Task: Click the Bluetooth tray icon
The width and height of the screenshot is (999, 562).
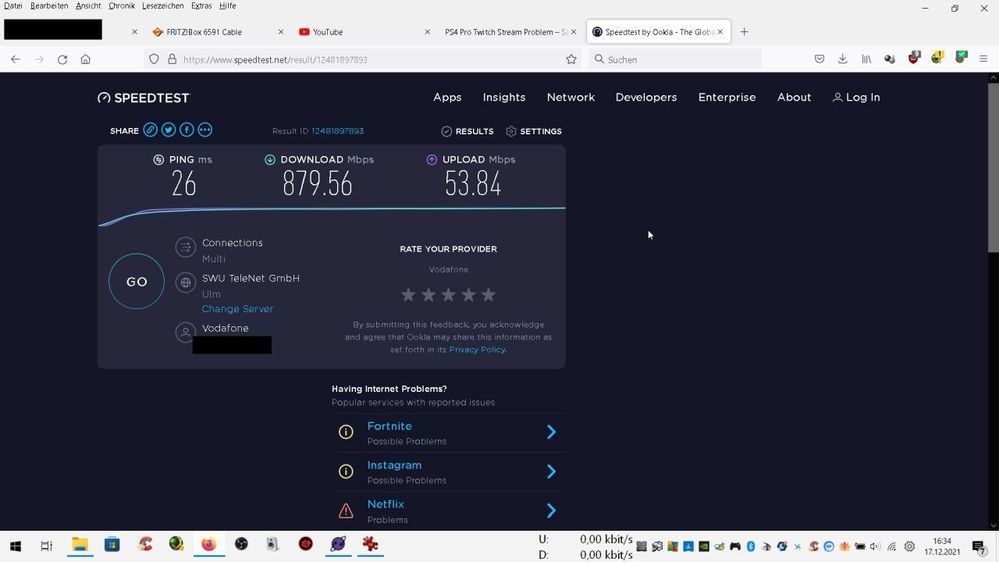Action: [x=751, y=547]
